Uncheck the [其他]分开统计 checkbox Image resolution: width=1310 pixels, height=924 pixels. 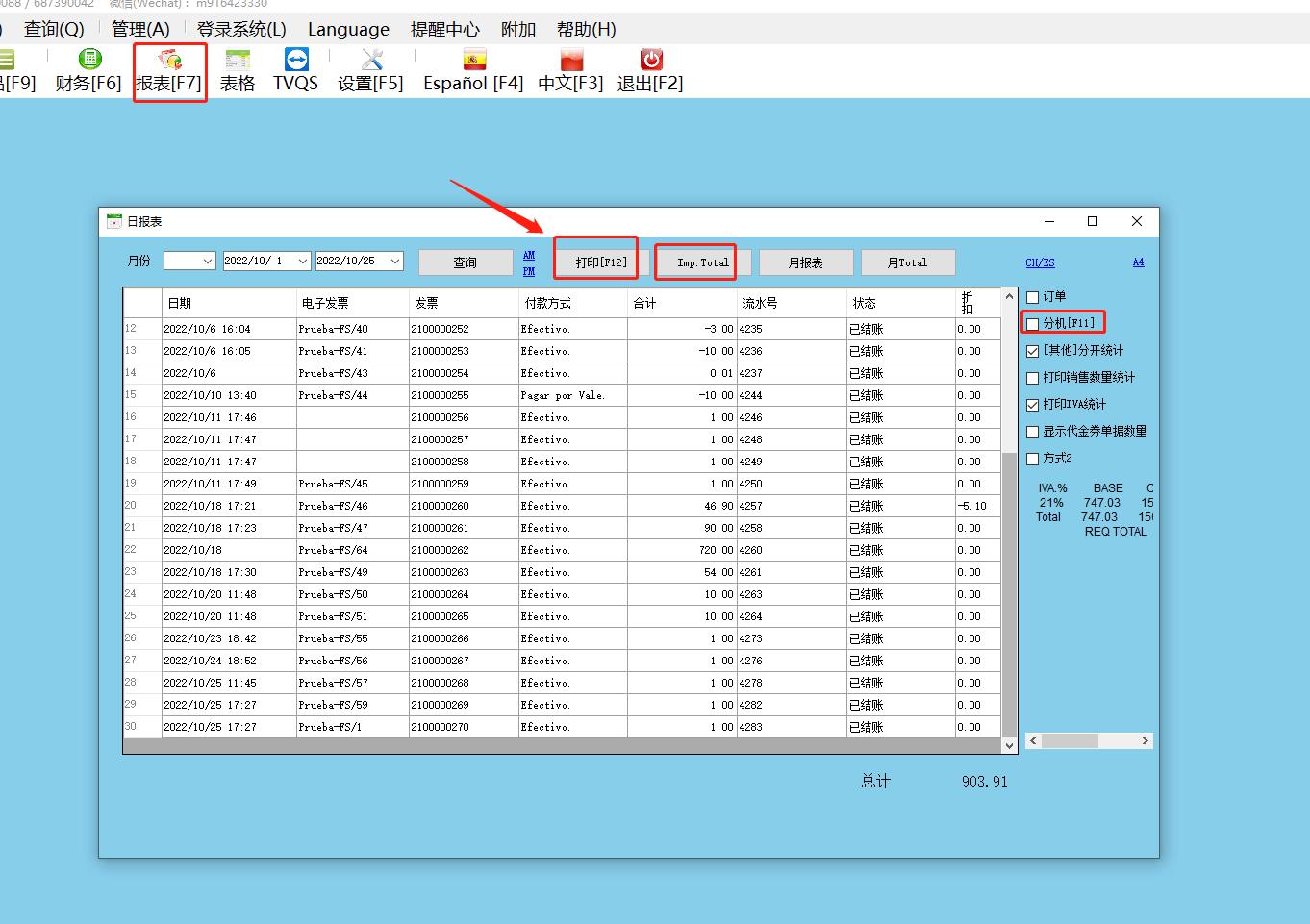coord(1033,351)
